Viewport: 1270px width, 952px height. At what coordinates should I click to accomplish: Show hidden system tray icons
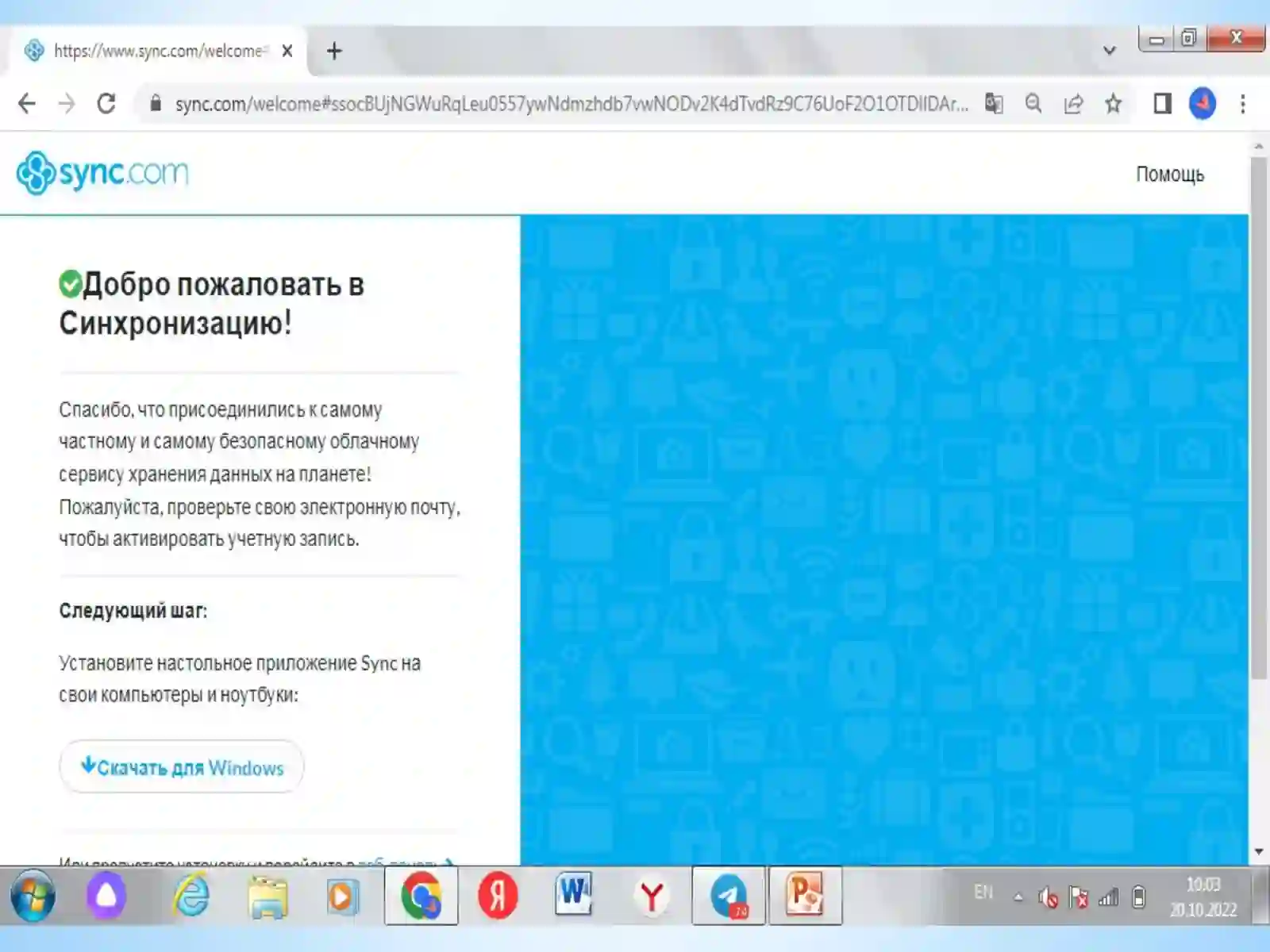(1018, 897)
